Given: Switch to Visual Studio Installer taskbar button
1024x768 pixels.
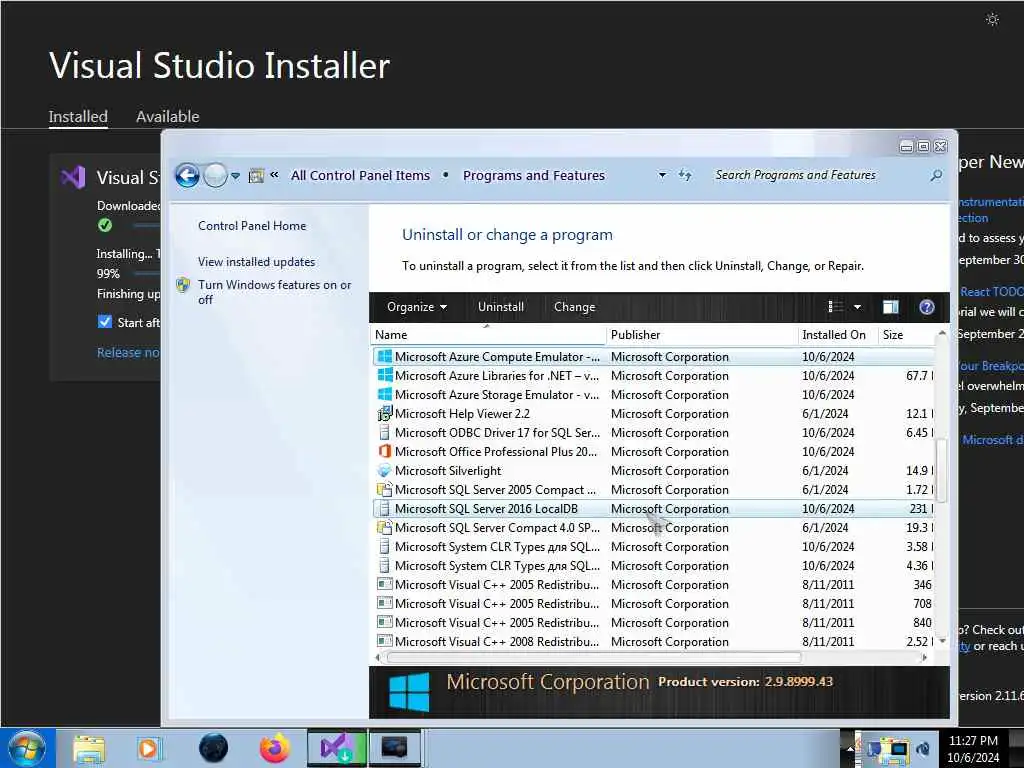Looking at the screenshot, I should click(x=336, y=748).
